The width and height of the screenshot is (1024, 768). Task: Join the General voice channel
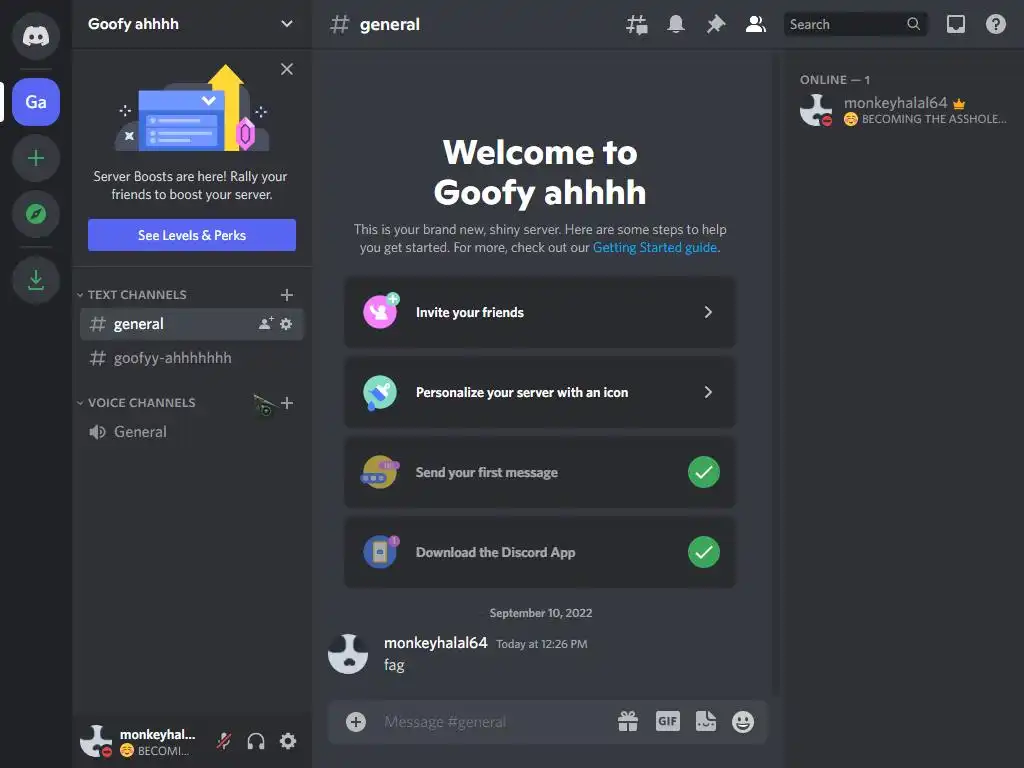[191, 432]
